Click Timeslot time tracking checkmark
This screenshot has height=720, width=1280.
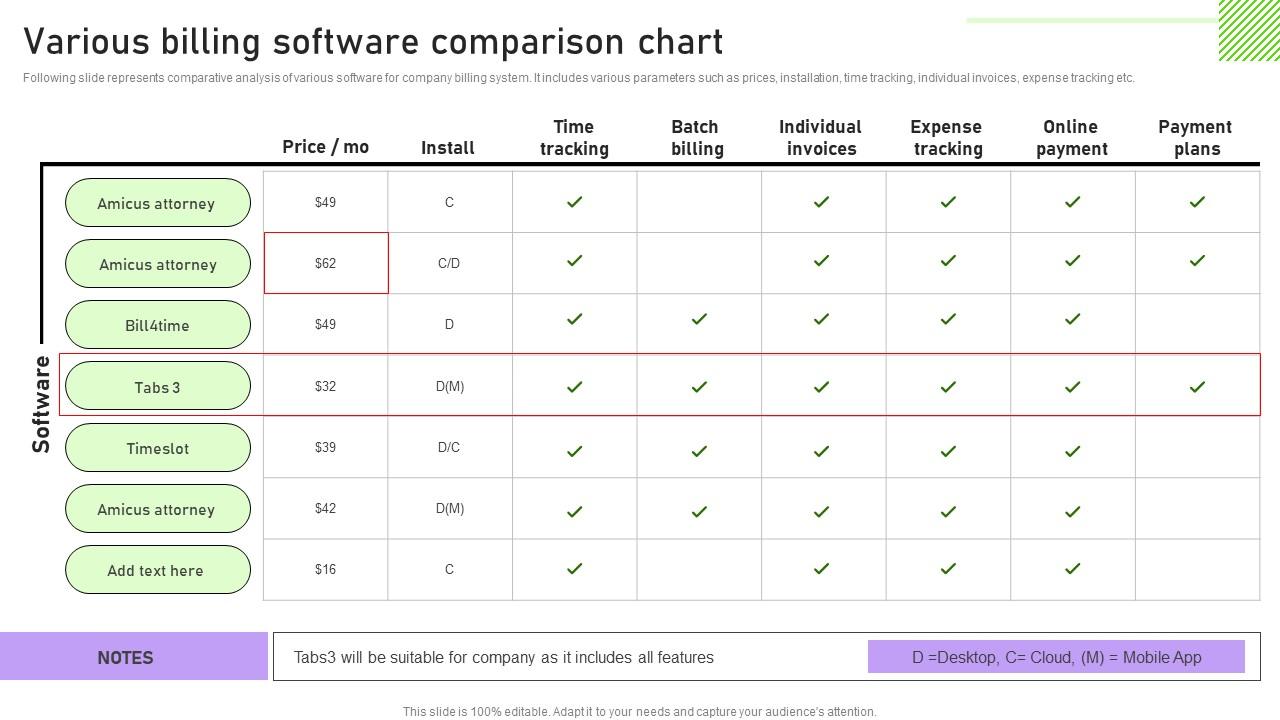coord(574,451)
